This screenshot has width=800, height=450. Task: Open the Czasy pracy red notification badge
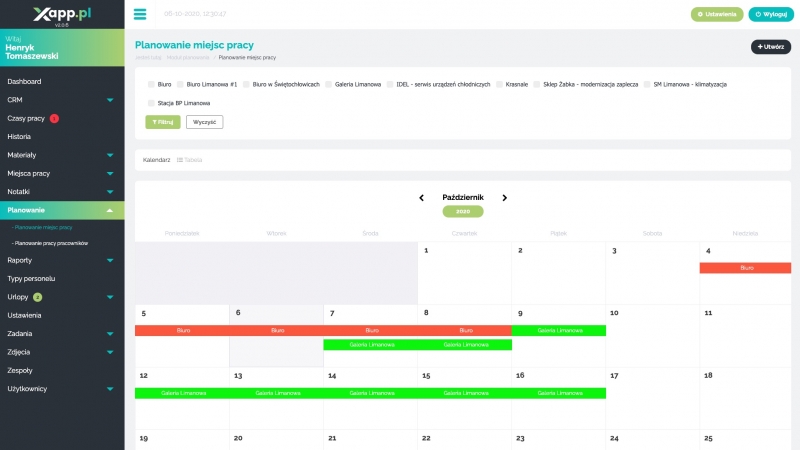tap(54, 118)
